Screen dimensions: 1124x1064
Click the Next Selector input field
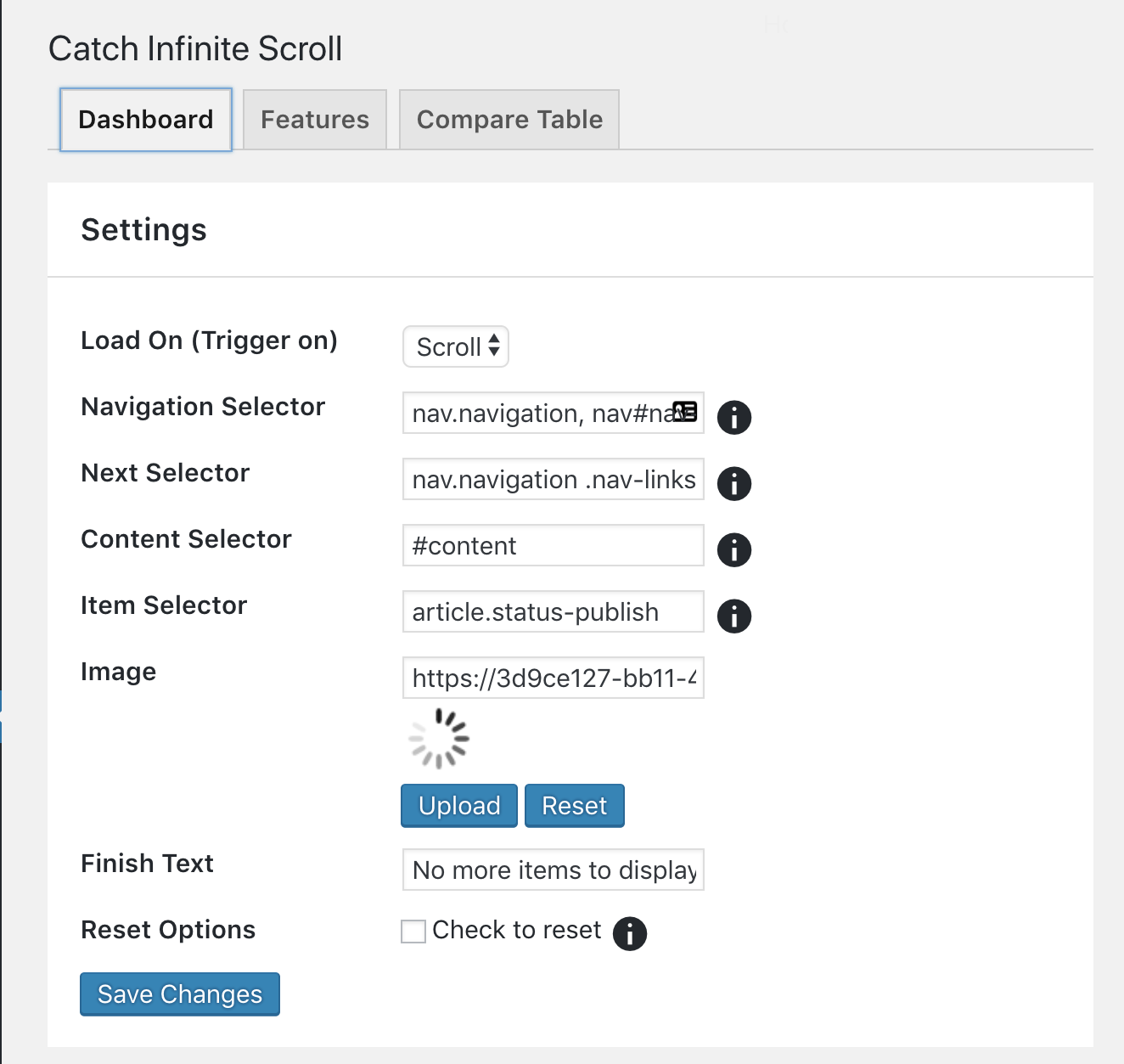coord(554,480)
